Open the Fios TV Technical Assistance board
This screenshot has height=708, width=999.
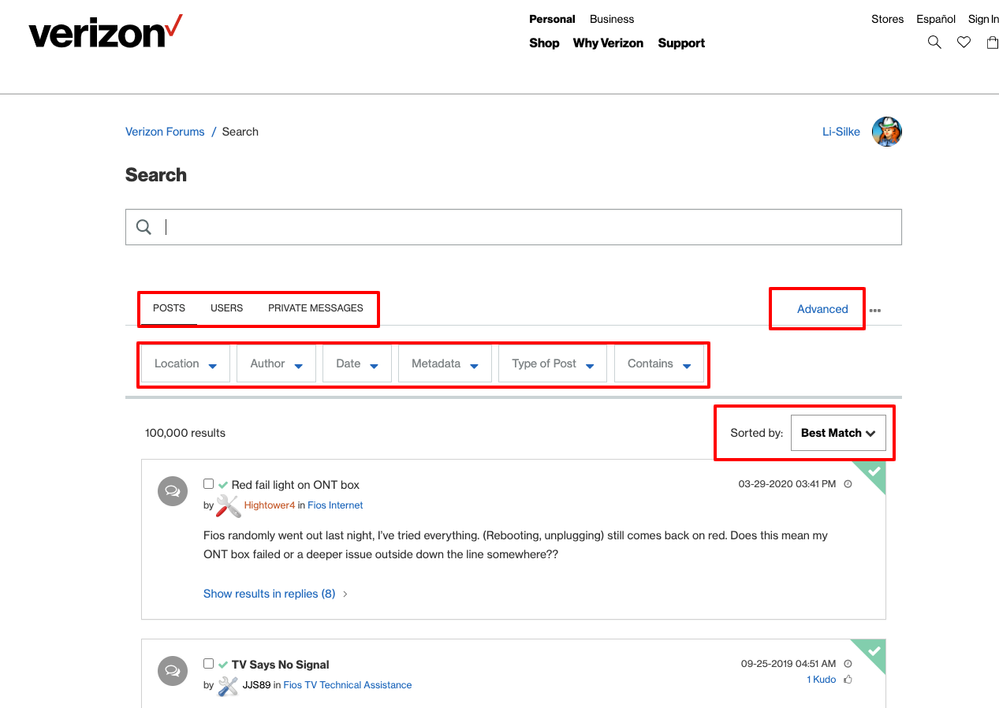[x=347, y=685]
